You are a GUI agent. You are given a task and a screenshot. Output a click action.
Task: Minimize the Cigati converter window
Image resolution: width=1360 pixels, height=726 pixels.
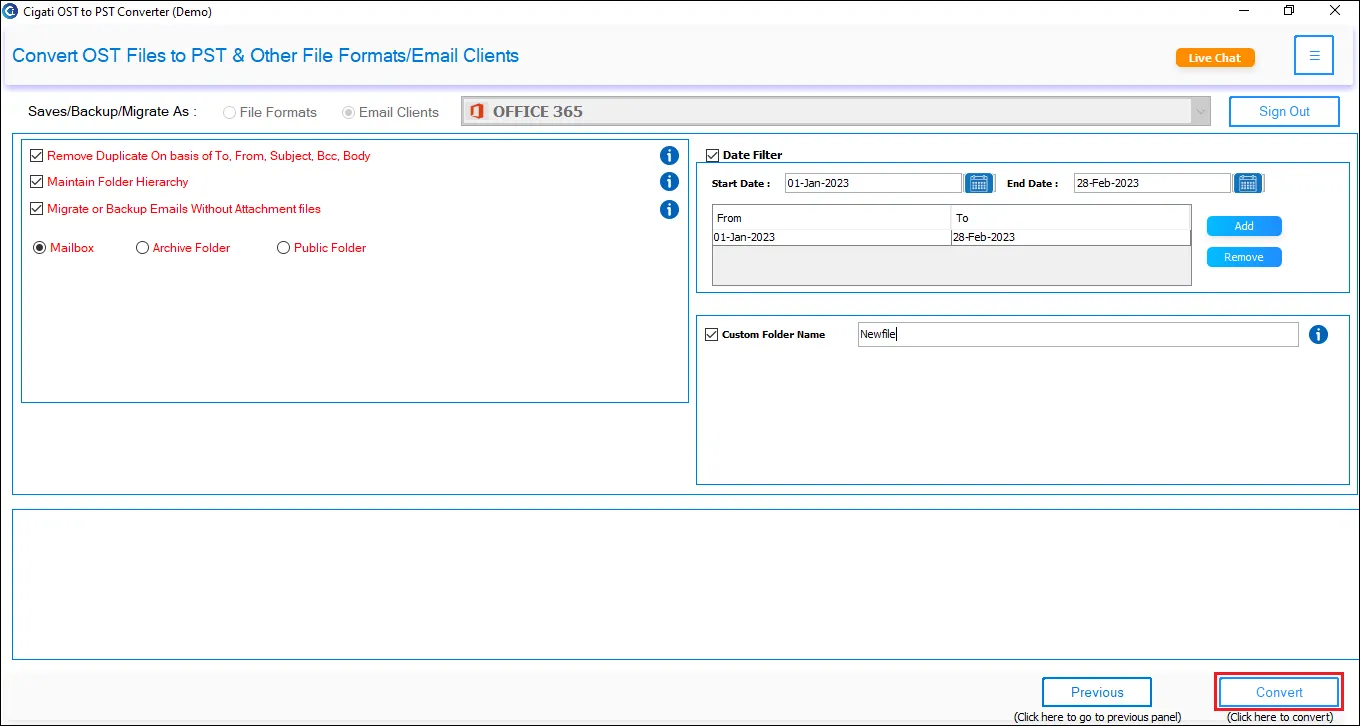tap(1244, 11)
